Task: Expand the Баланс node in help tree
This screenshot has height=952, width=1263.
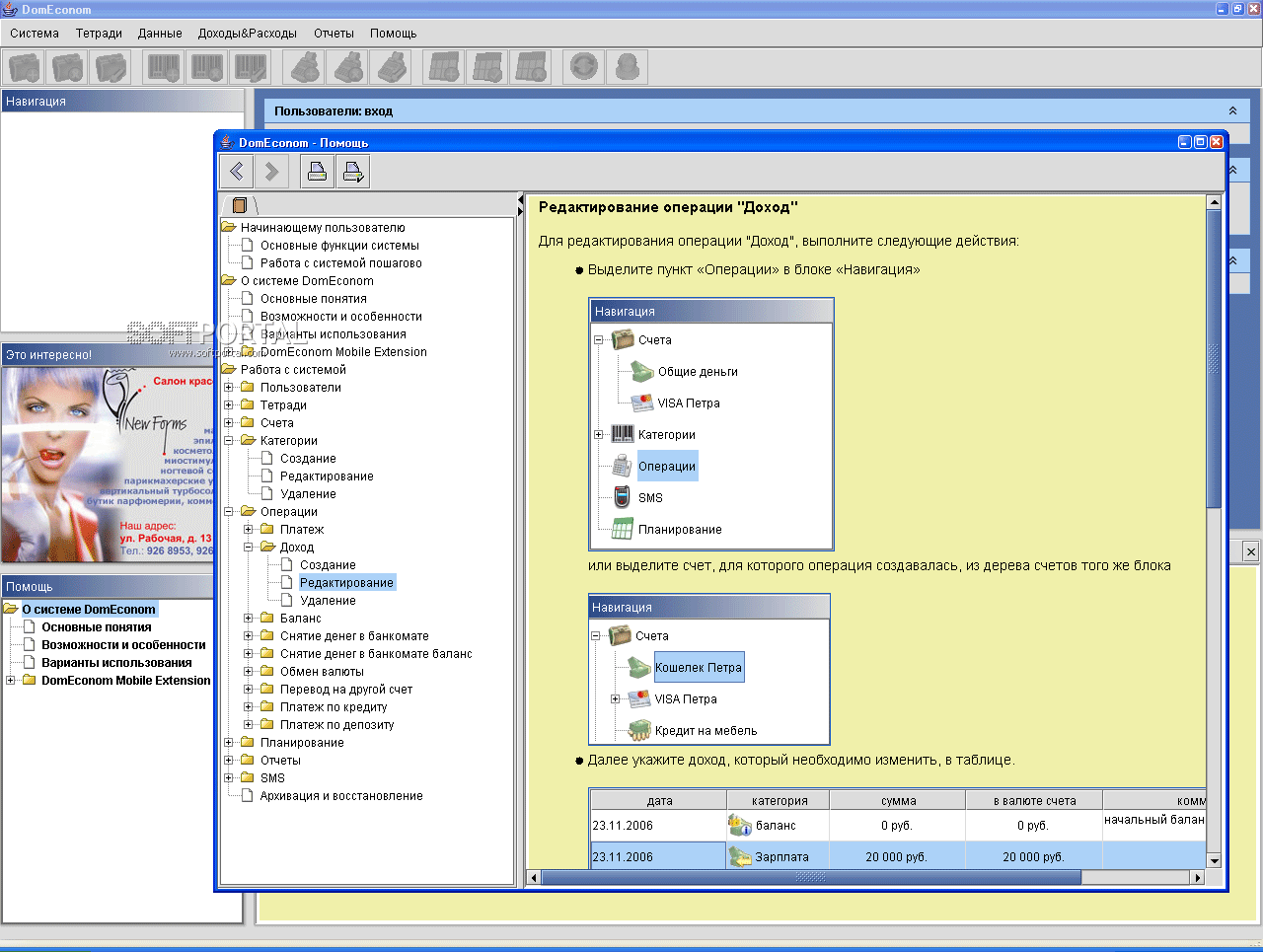Action: tap(249, 619)
